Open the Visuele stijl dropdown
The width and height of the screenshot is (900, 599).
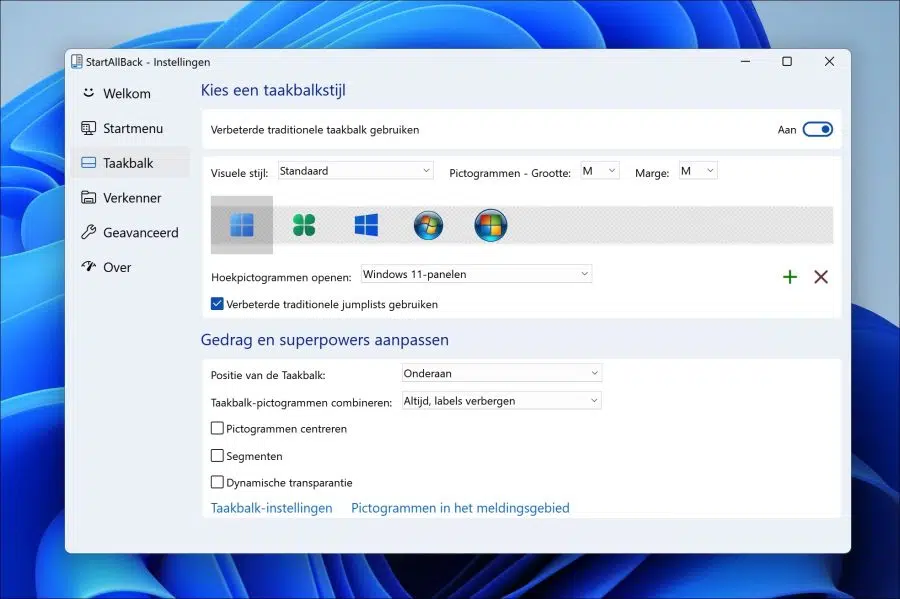tap(355, 171)
